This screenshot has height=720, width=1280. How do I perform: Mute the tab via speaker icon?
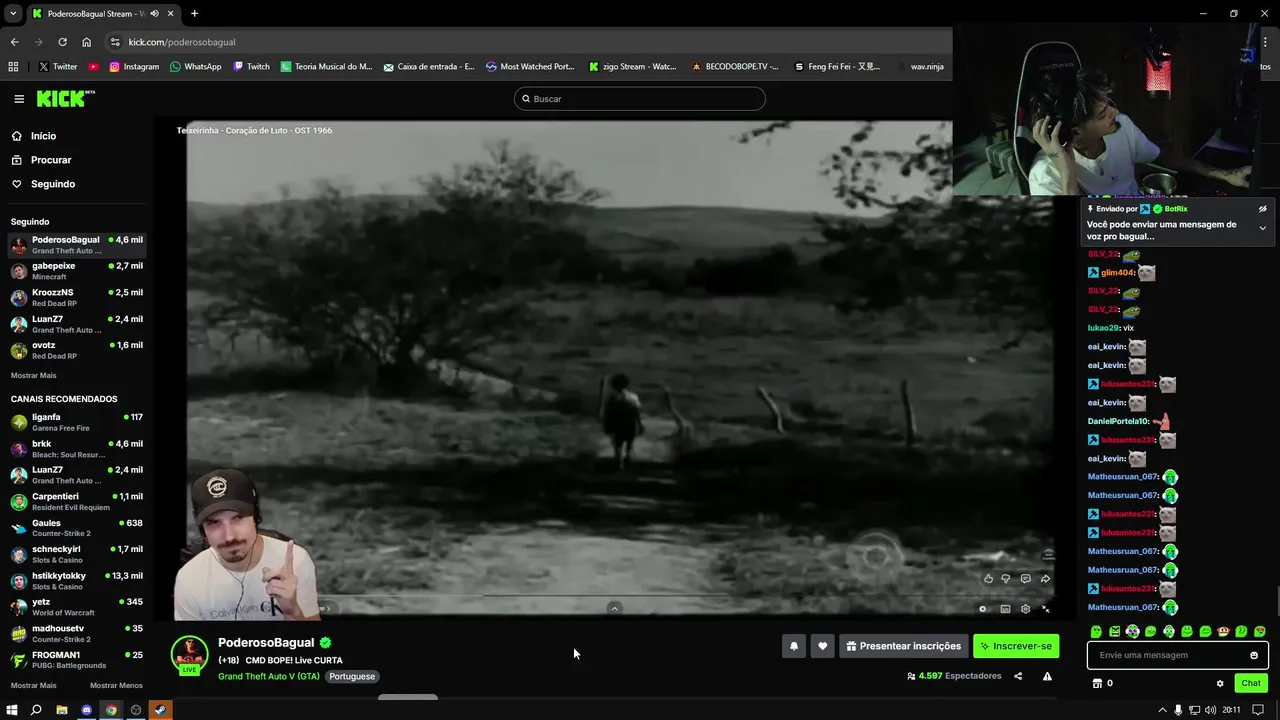[153, 14]
